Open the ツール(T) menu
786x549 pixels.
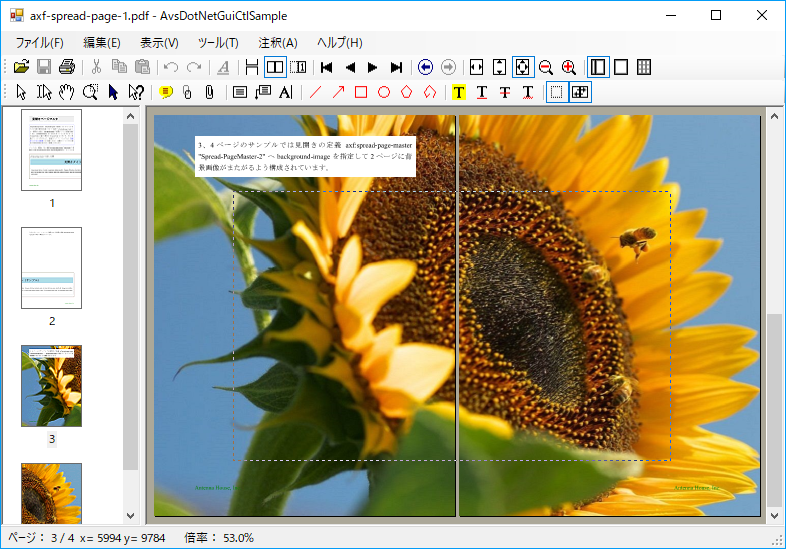tap(218, 42)
